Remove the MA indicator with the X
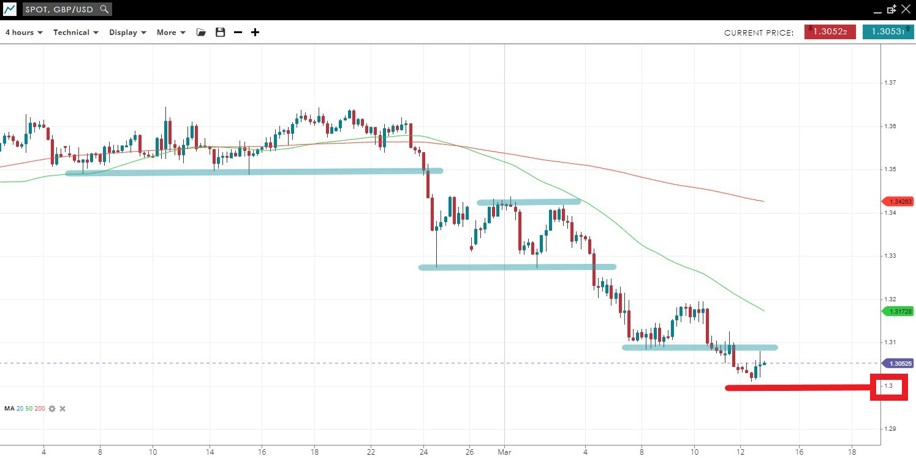Image resolution: width=916 pixels, height=458 pixels. (x=62, y=408)
